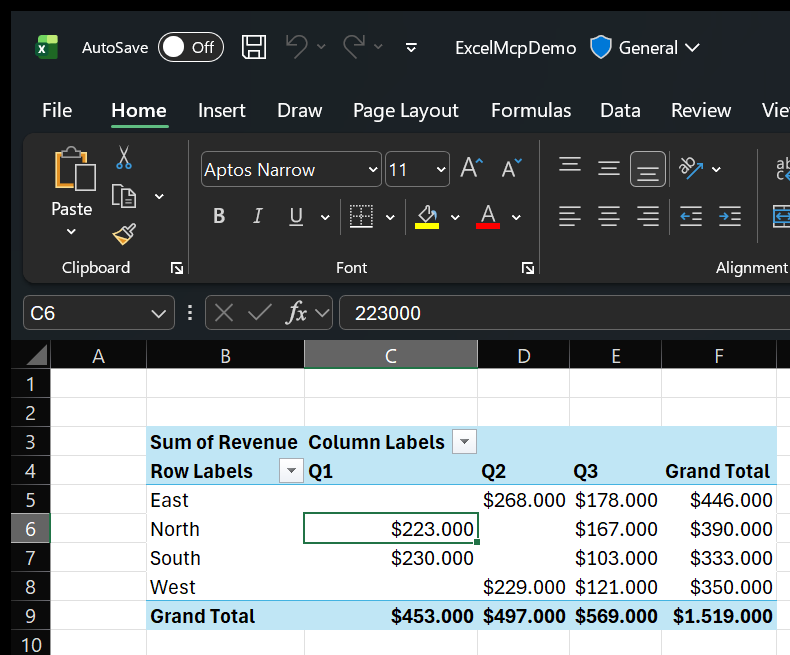
Task: Open the Name Box dropdown arrow
Action: (x=159, y=313)
